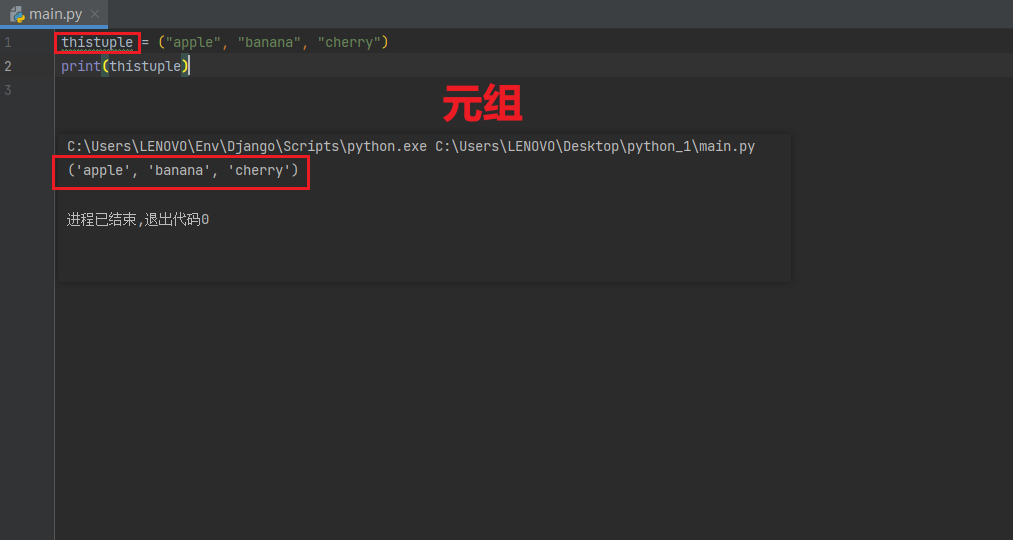The width and height of the screenshot is (1013, 540).
Task: Click thistuple argument inside print call
Action: [145, 67]
